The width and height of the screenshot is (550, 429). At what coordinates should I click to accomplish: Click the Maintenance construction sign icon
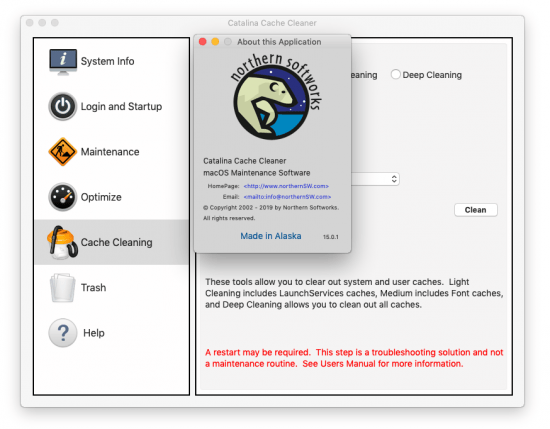(x=62, y=152)
